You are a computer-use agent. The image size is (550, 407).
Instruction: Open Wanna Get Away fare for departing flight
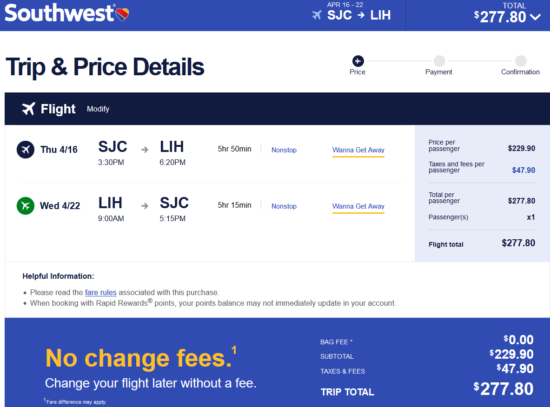point(358,150)
